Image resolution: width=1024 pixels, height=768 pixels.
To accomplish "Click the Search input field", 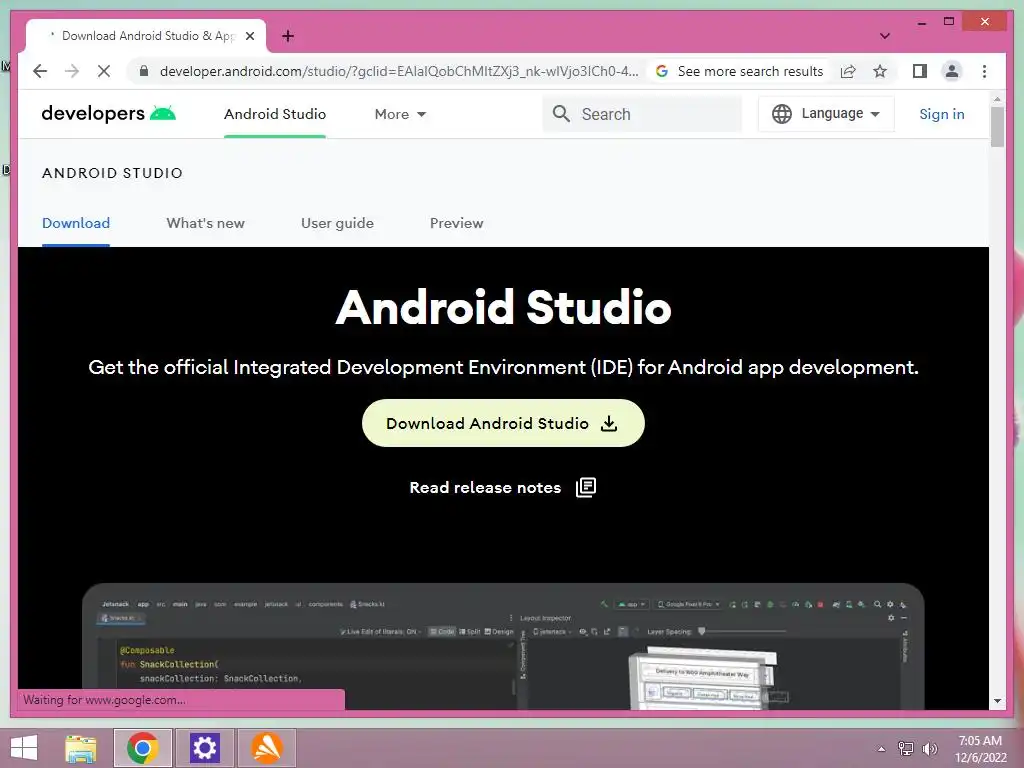I will (643, 114).
